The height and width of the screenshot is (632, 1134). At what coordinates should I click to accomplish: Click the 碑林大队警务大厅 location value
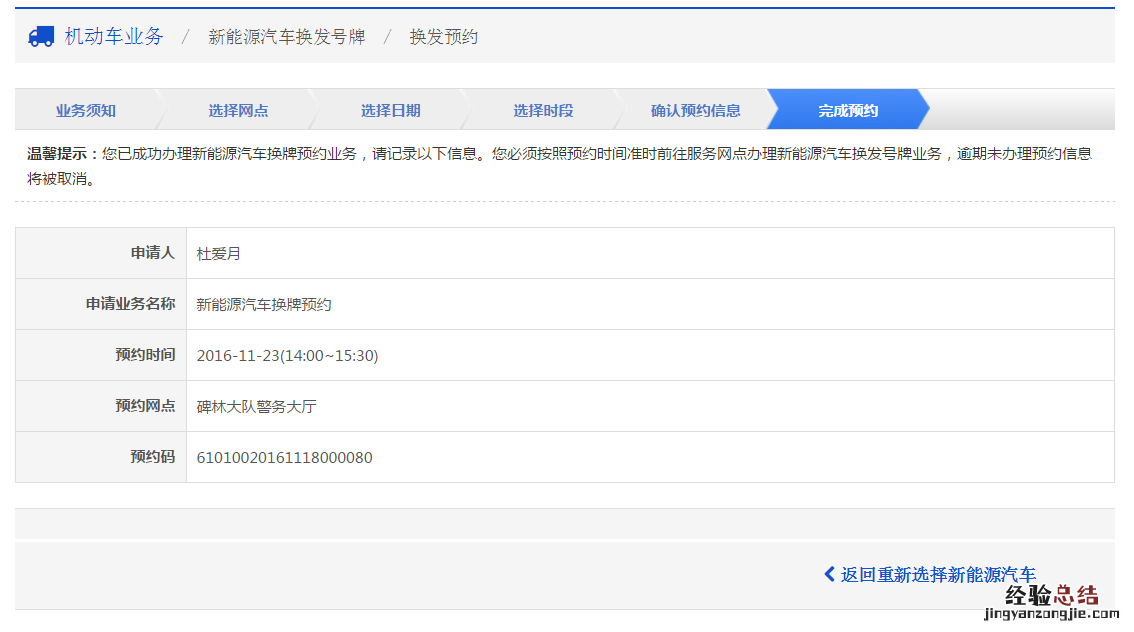click(256, 407)
